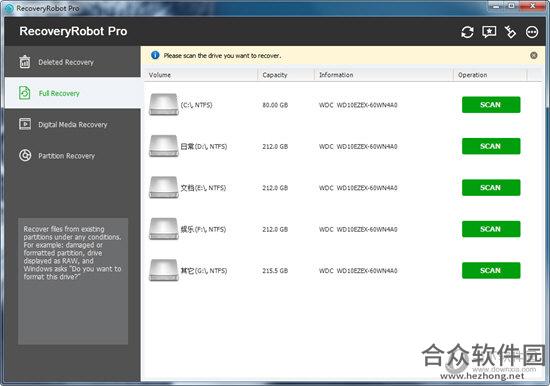
Task: Click the 215.5 GB capacity value
Action: [275, 271]
